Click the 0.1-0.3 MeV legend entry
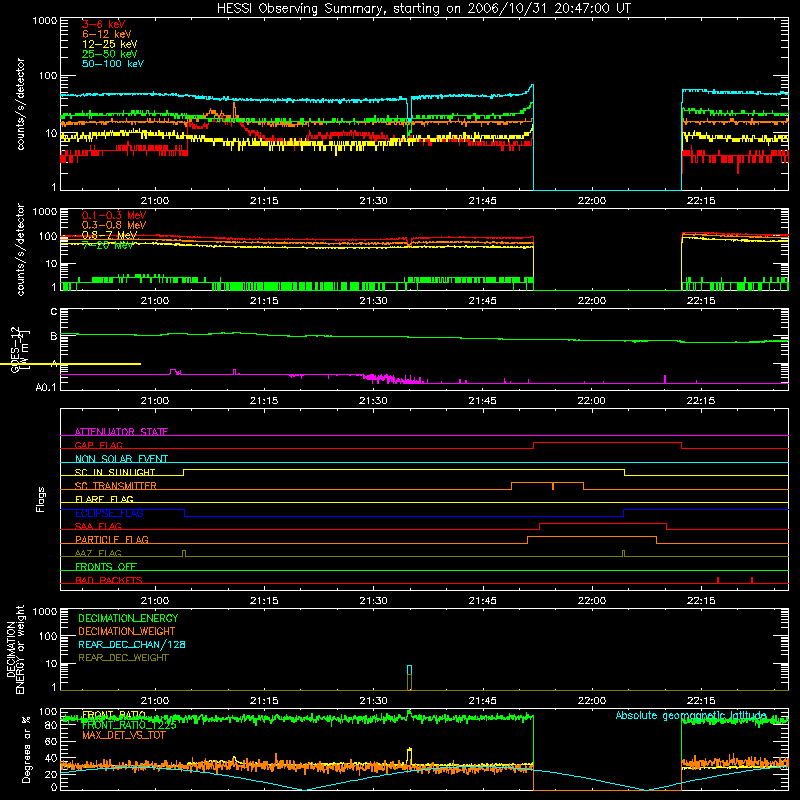 [x=114, y=215]
